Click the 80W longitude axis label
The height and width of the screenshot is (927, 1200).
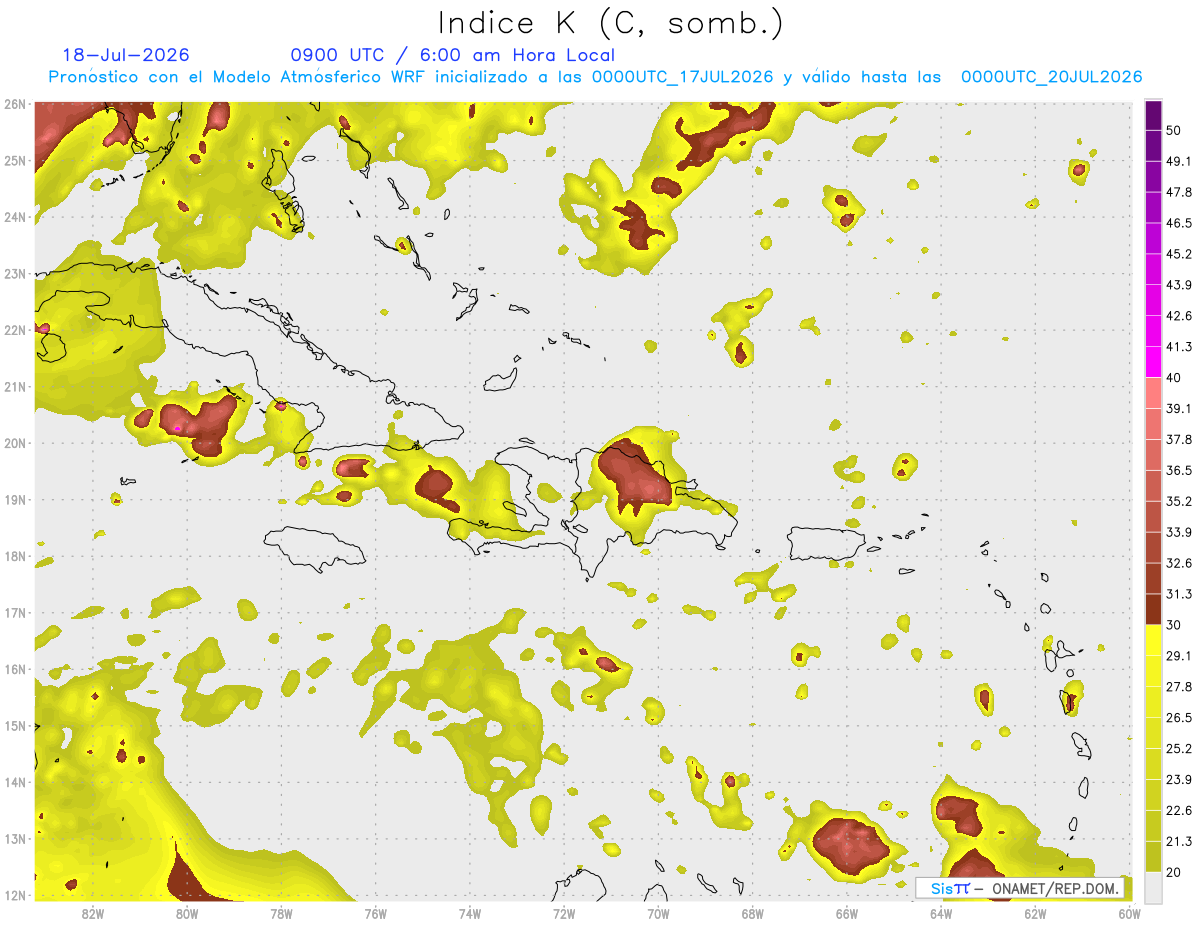[187, 913]
